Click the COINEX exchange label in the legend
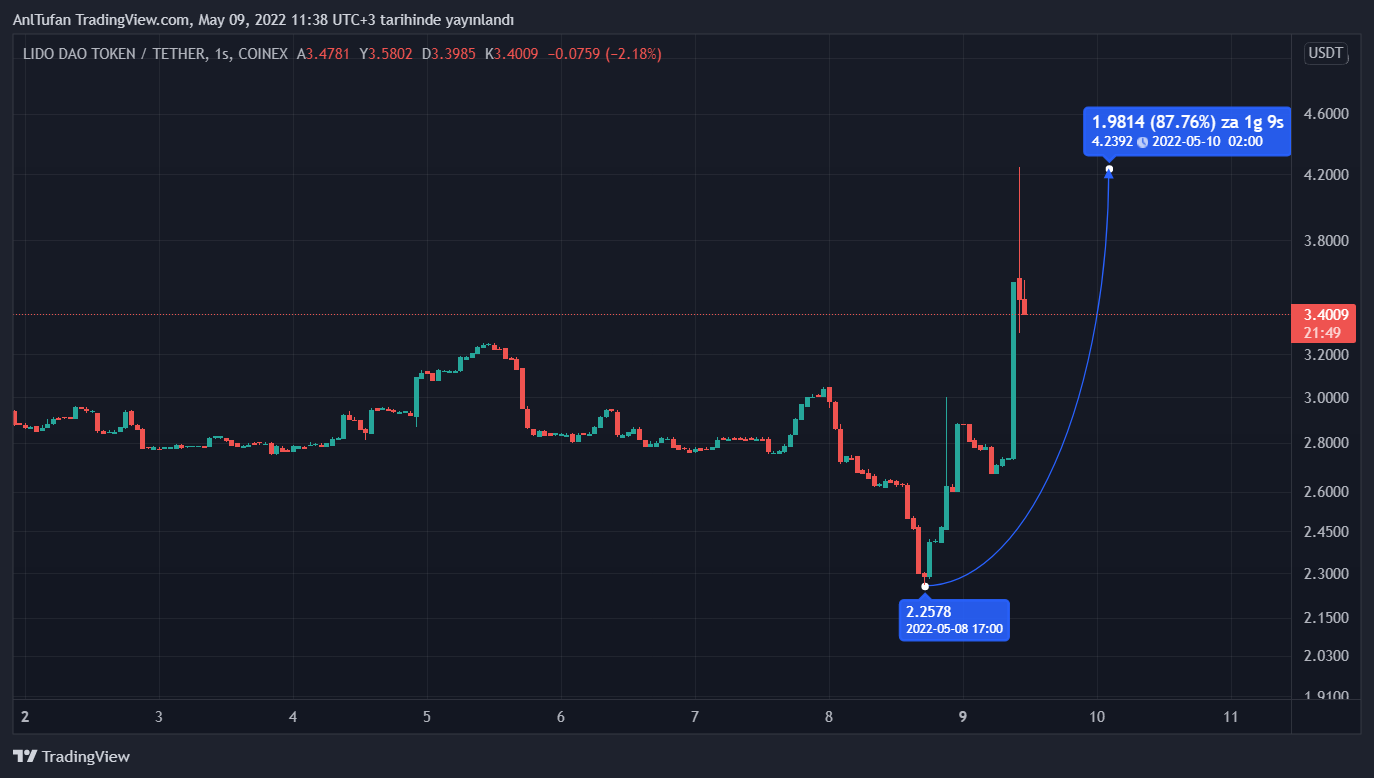This screenshot has width=1374, height=778. click(262, 54)
